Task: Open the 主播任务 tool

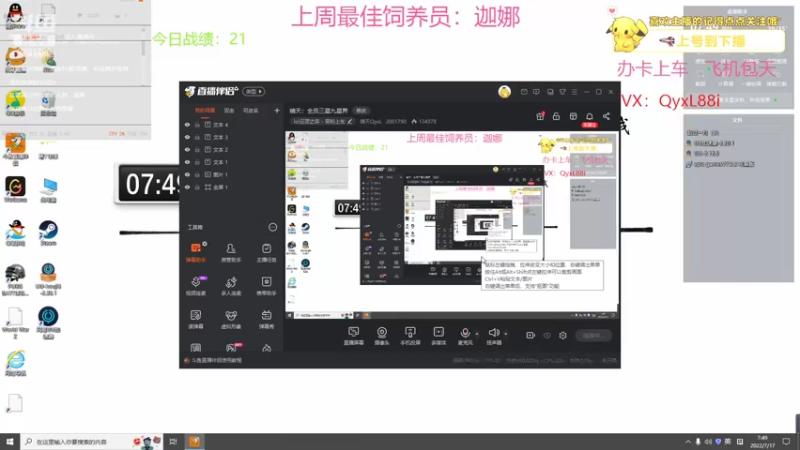Action: pyautogui.click(x=266, y=252)
